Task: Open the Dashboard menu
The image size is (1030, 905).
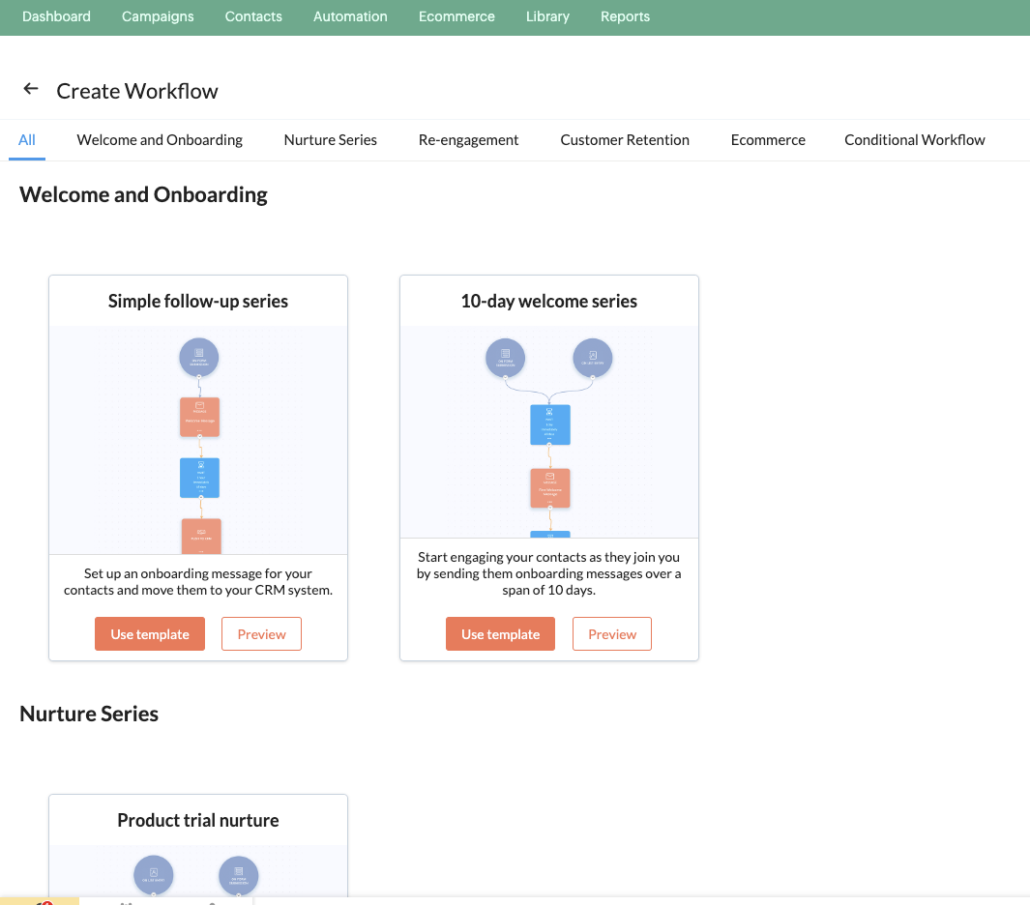Action: pos(56,16)
